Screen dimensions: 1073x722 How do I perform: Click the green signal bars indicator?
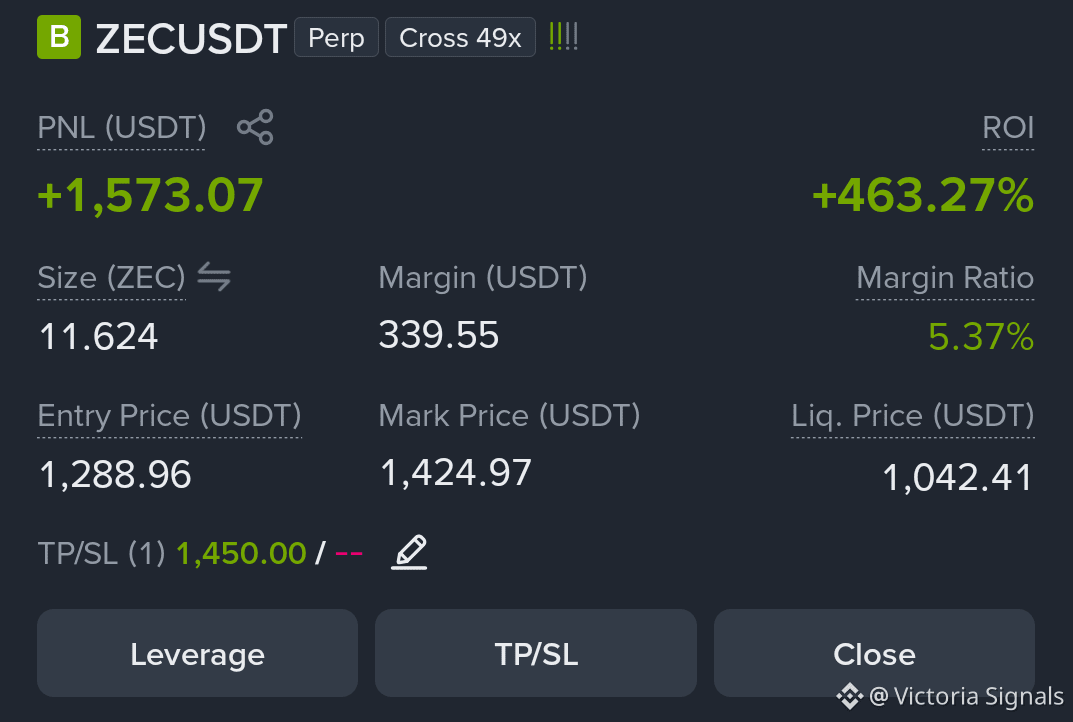pos(563,36)
